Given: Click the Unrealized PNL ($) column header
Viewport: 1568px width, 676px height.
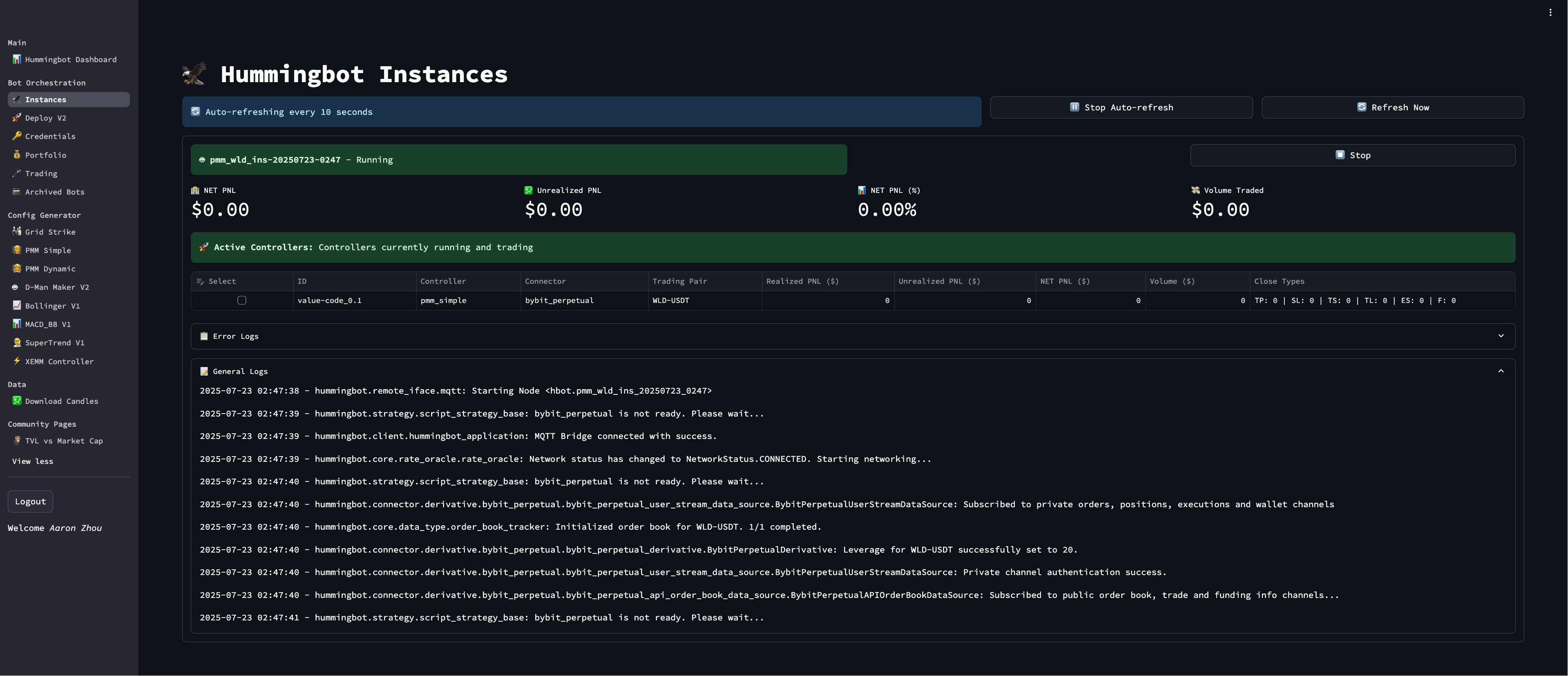Looking at the screenshot, I should point(965,281).
